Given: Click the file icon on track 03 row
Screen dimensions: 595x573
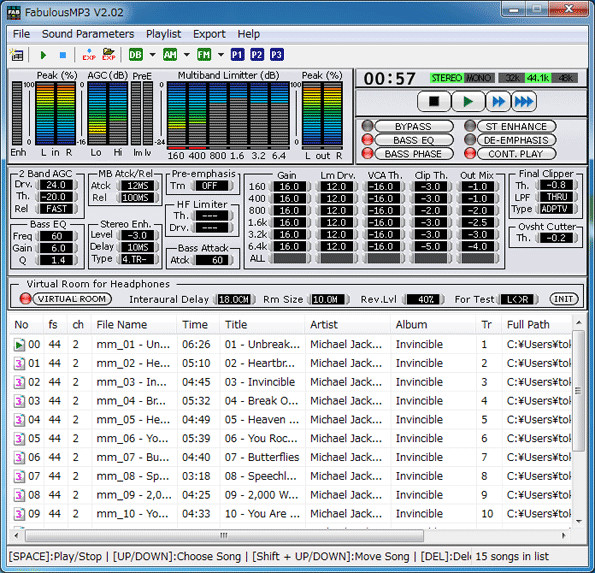Looking at the screenshot, I should (x=19, y=401).
